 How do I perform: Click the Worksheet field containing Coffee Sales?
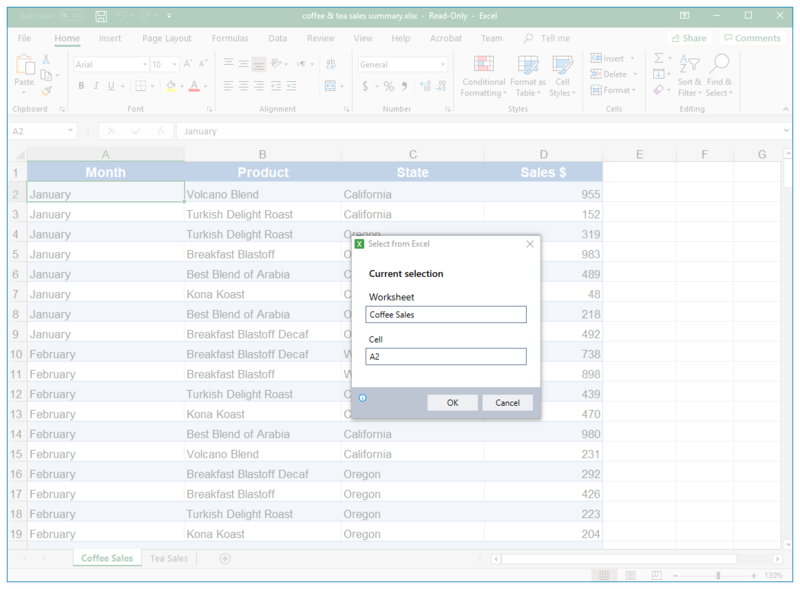445,314
